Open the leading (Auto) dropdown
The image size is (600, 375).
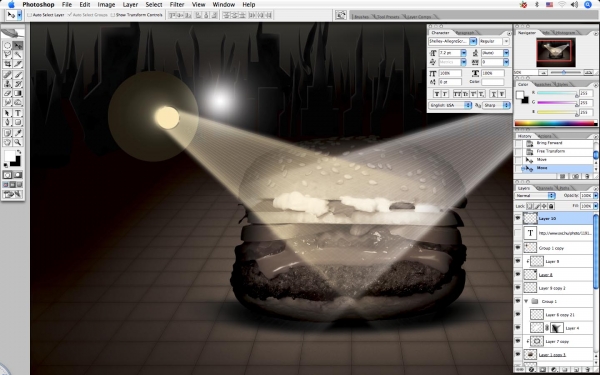click(506, 53)
